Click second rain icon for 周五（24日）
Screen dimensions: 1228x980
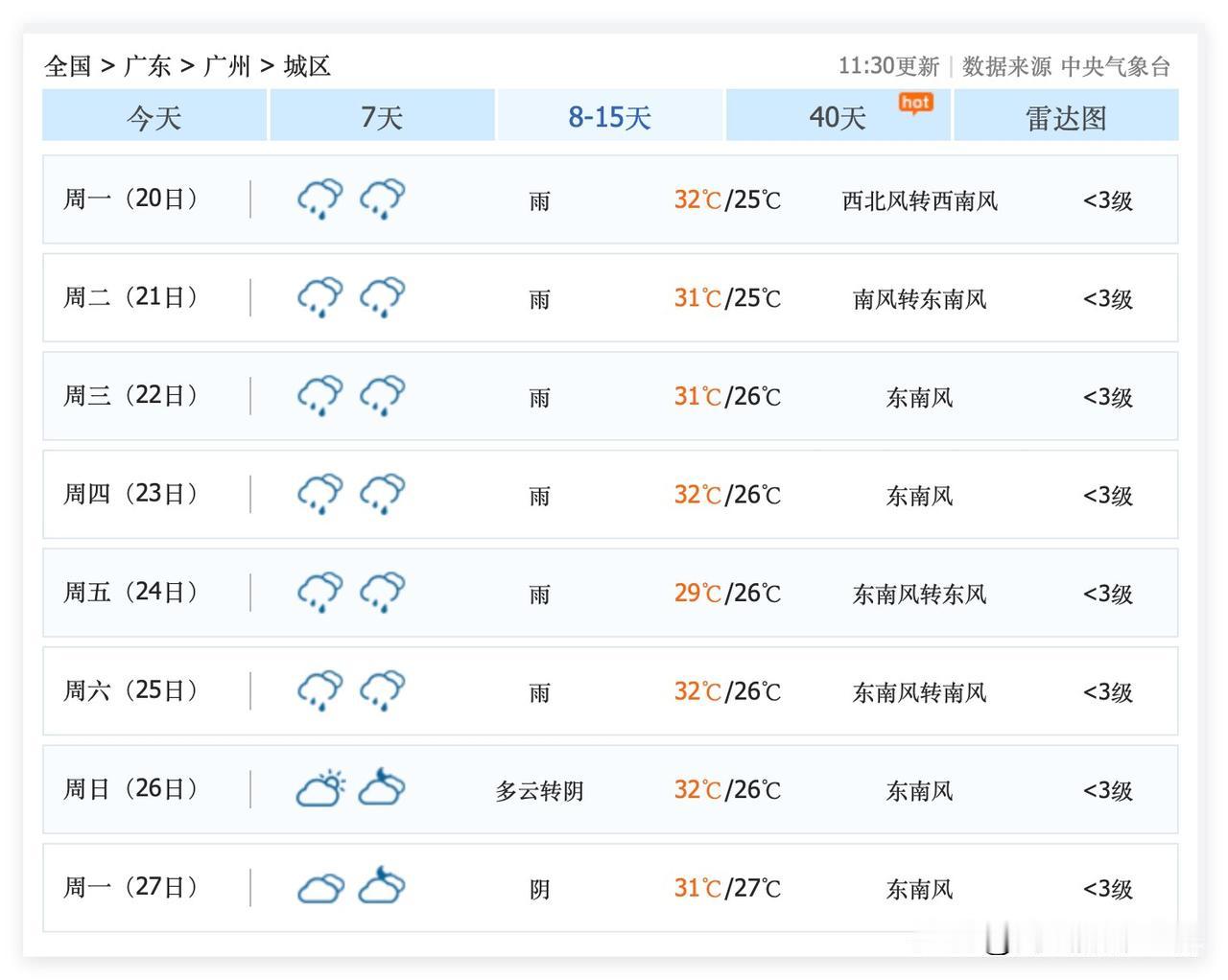tap(382, 592)
